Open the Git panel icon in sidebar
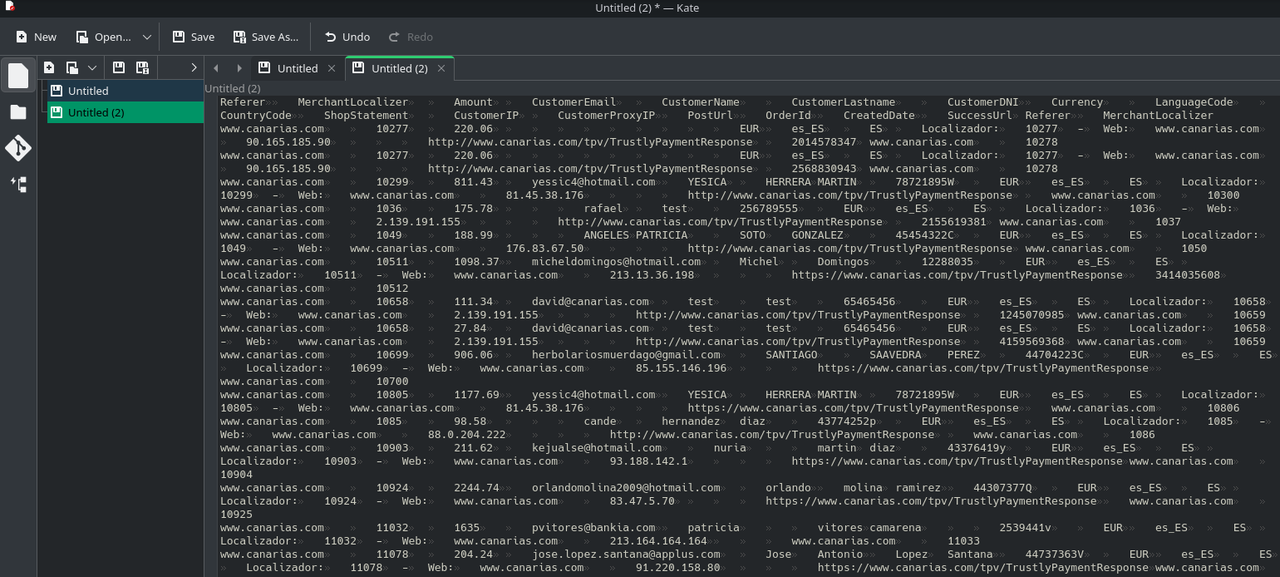The width and height of the screenshot is (1280, 577). [18, 148]
